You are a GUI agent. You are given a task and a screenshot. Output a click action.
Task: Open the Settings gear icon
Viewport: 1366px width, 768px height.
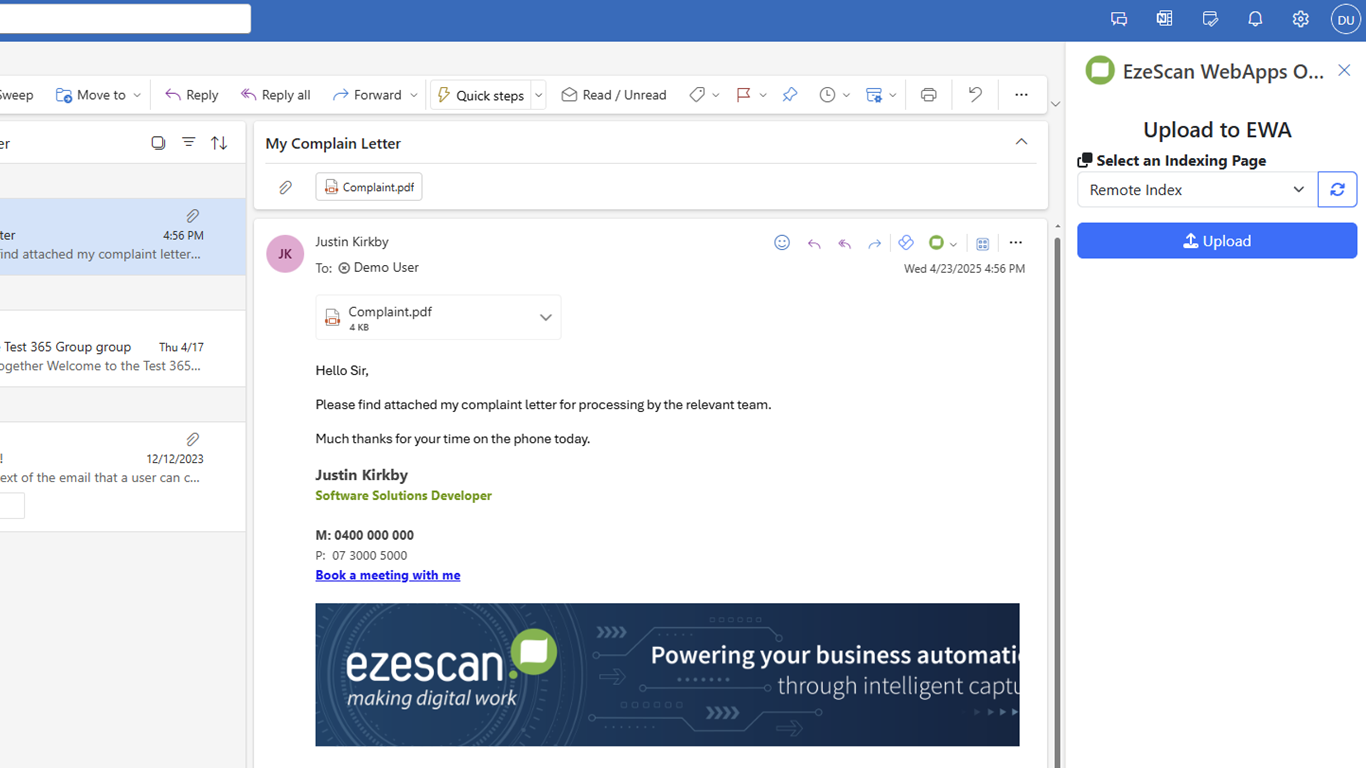[x=1300, y=19]
